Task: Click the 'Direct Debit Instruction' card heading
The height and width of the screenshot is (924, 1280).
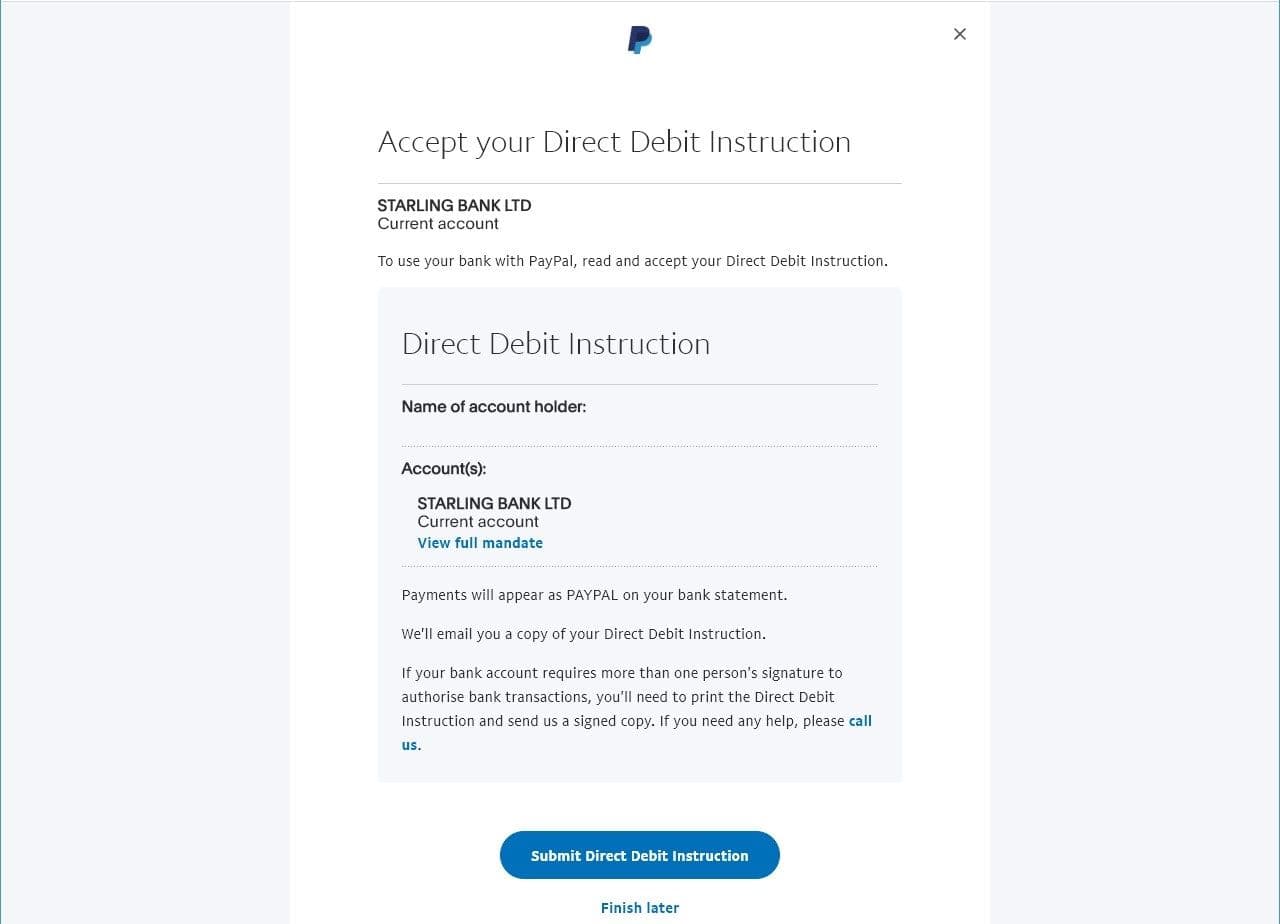Action: (x=556, y=344)
